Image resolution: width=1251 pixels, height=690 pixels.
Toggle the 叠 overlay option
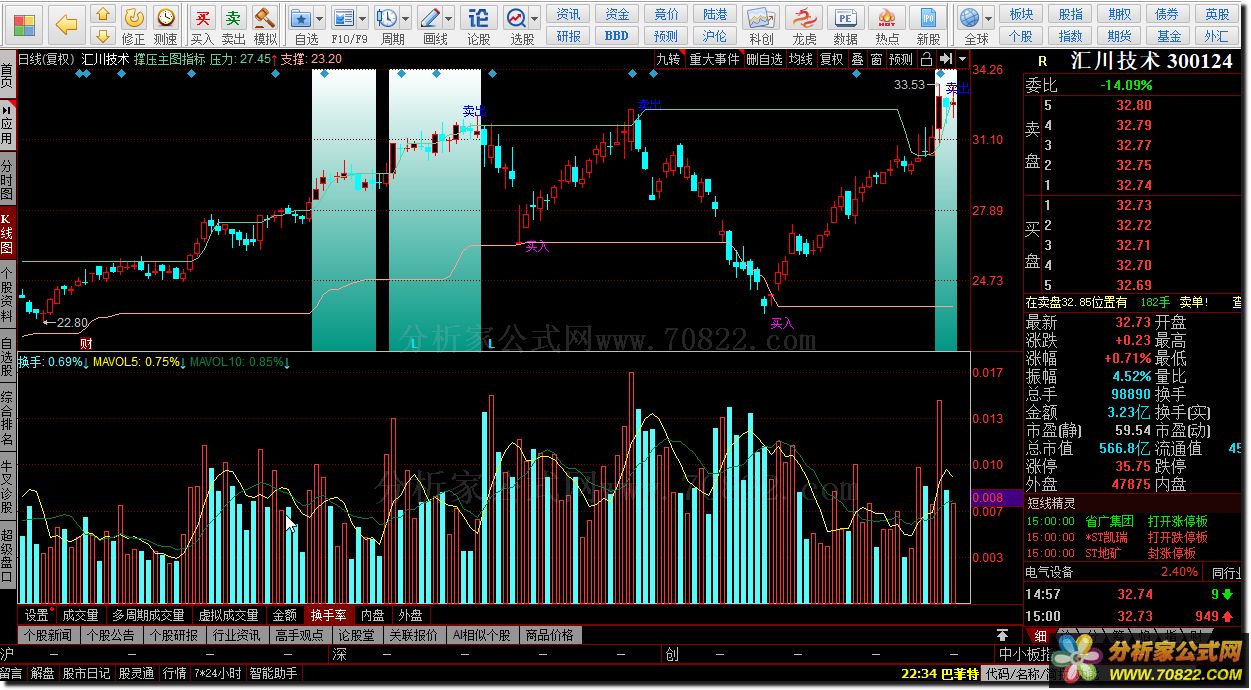click(x=857, y=59)
